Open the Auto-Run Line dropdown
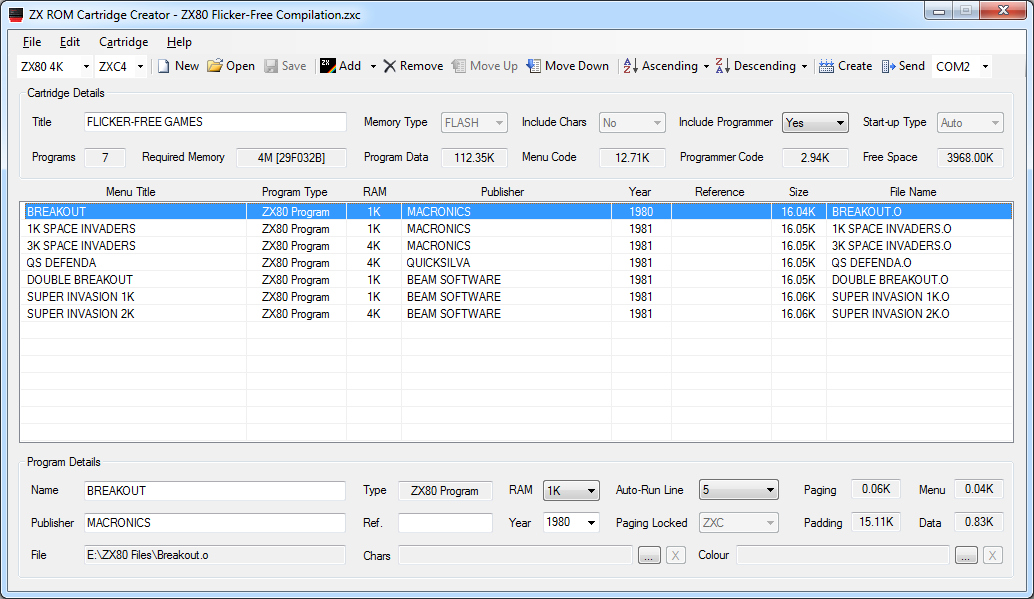This screenshot has width=1034, height=599. point(739,489)
